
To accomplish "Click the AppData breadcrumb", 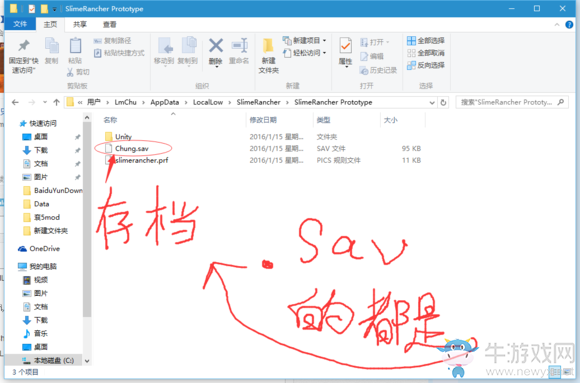I will point(165,102).
